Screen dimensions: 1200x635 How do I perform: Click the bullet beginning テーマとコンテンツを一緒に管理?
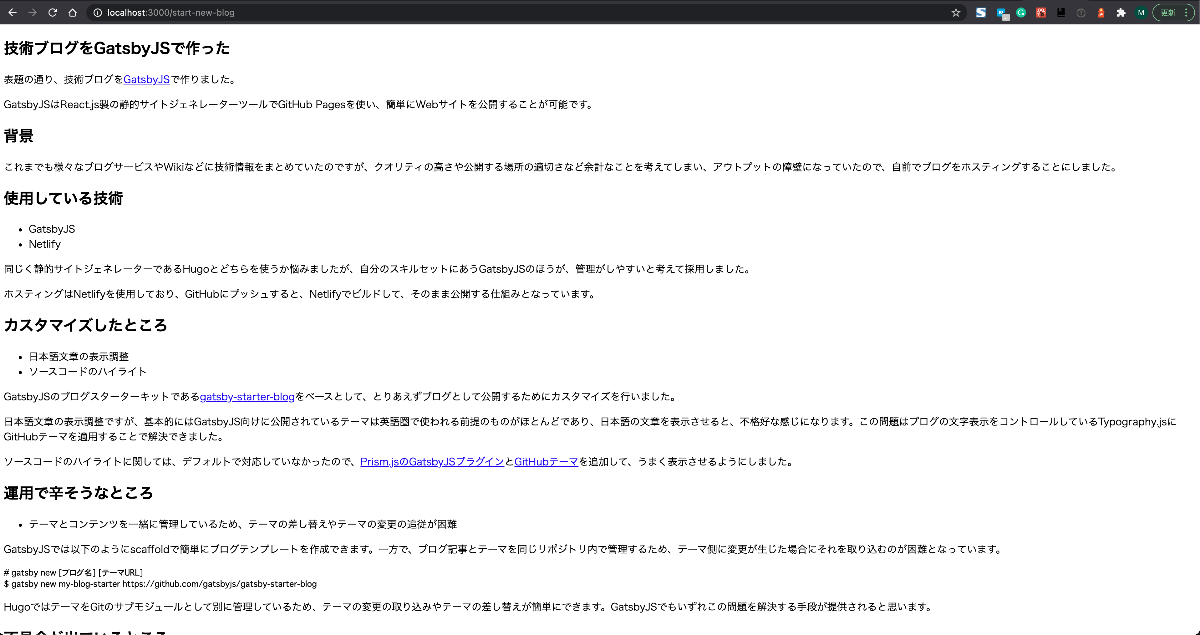coord(243,524)
